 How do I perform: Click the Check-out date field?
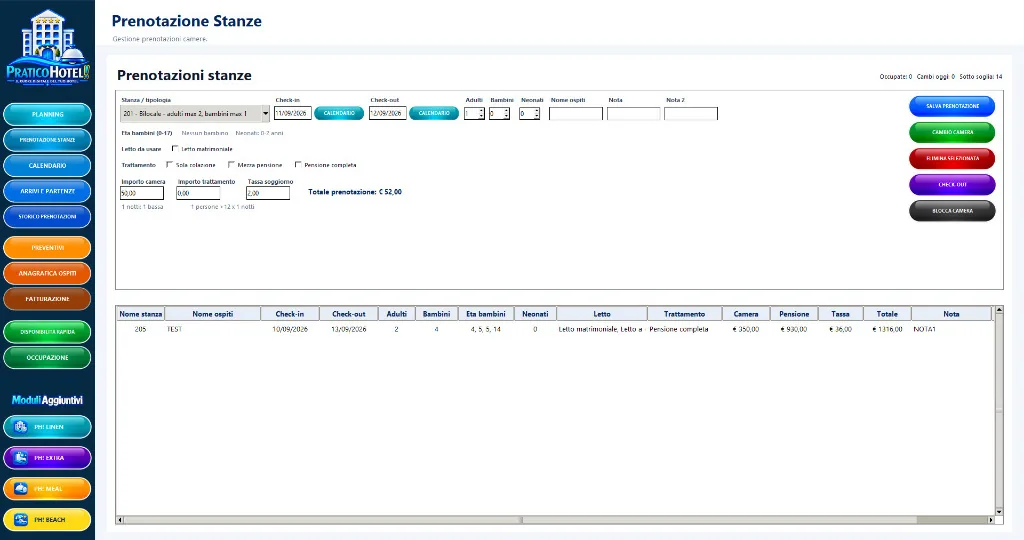[387, 114]
